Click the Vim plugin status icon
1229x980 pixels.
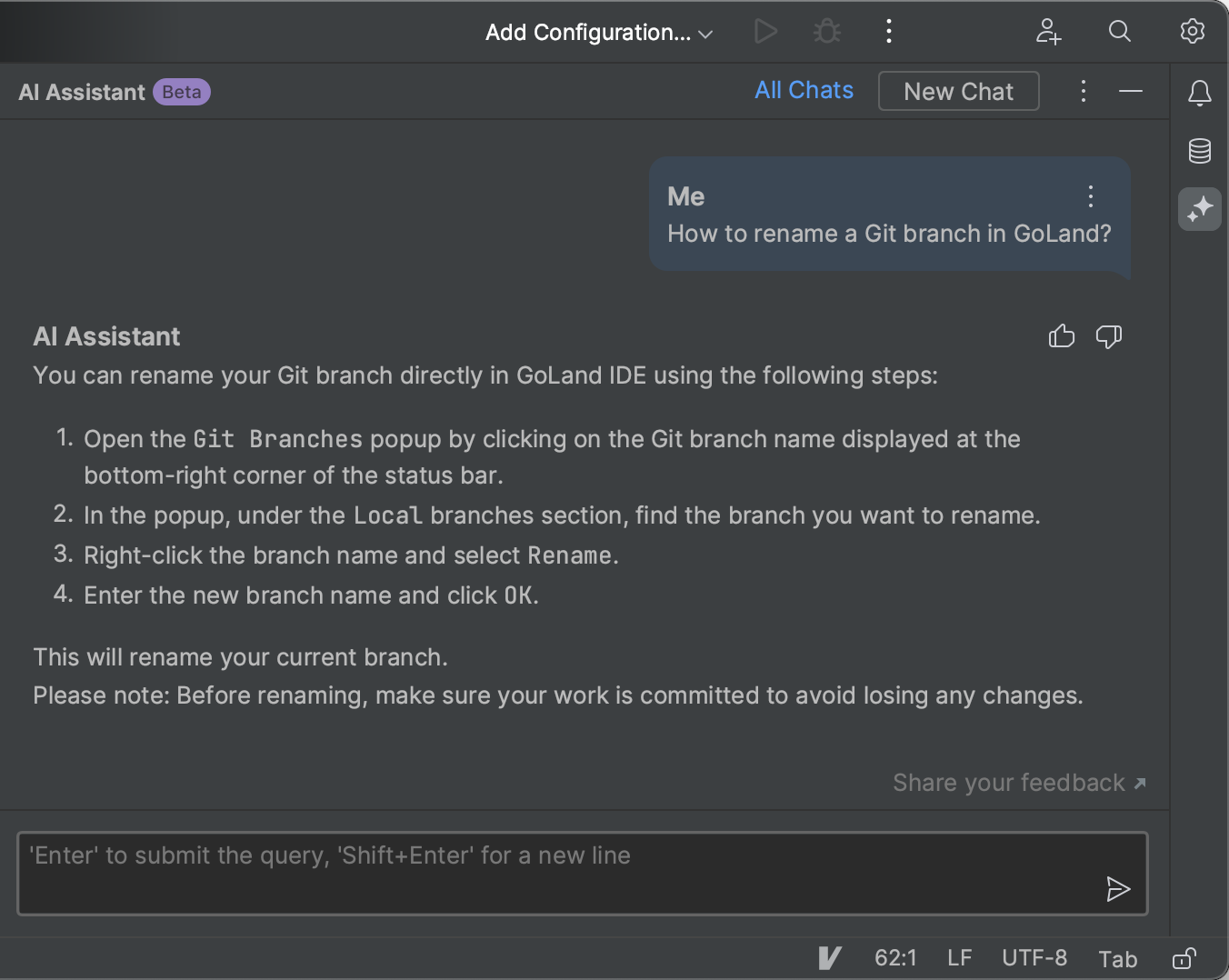(829, 958)
